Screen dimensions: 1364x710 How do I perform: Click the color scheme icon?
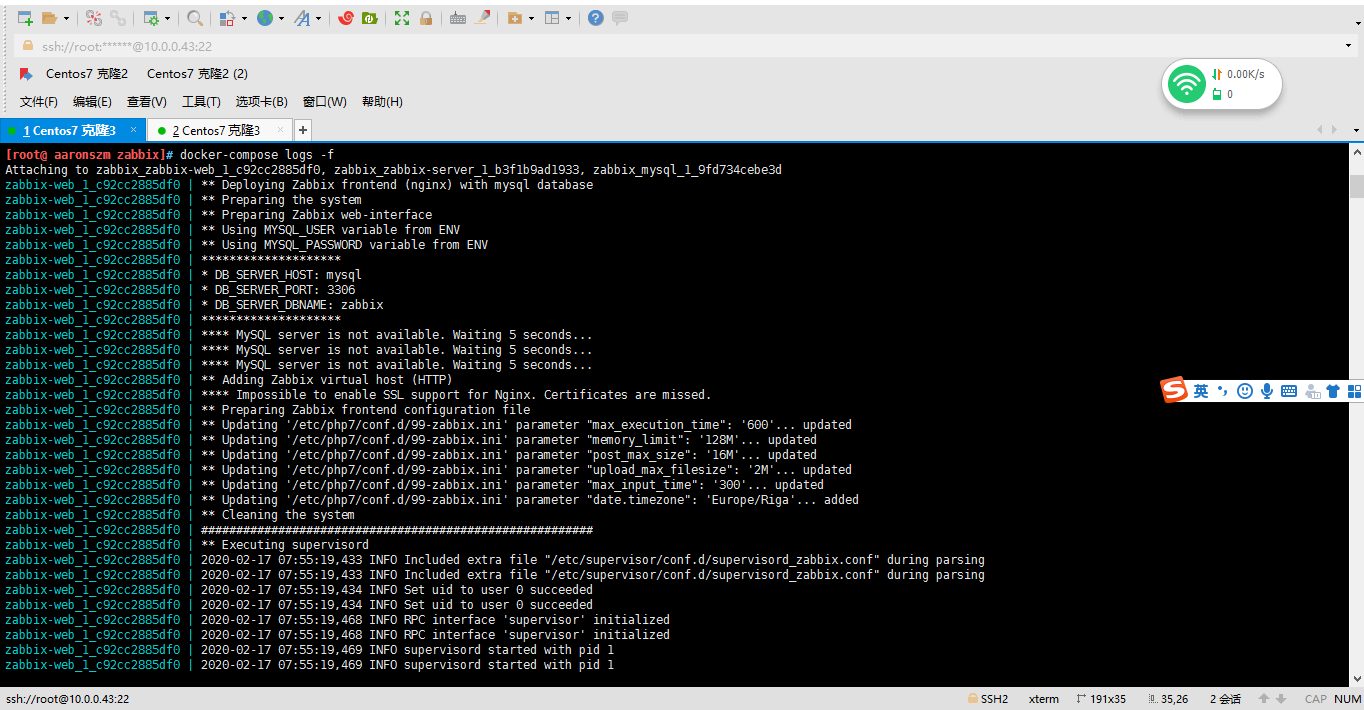tap(227, 18)
